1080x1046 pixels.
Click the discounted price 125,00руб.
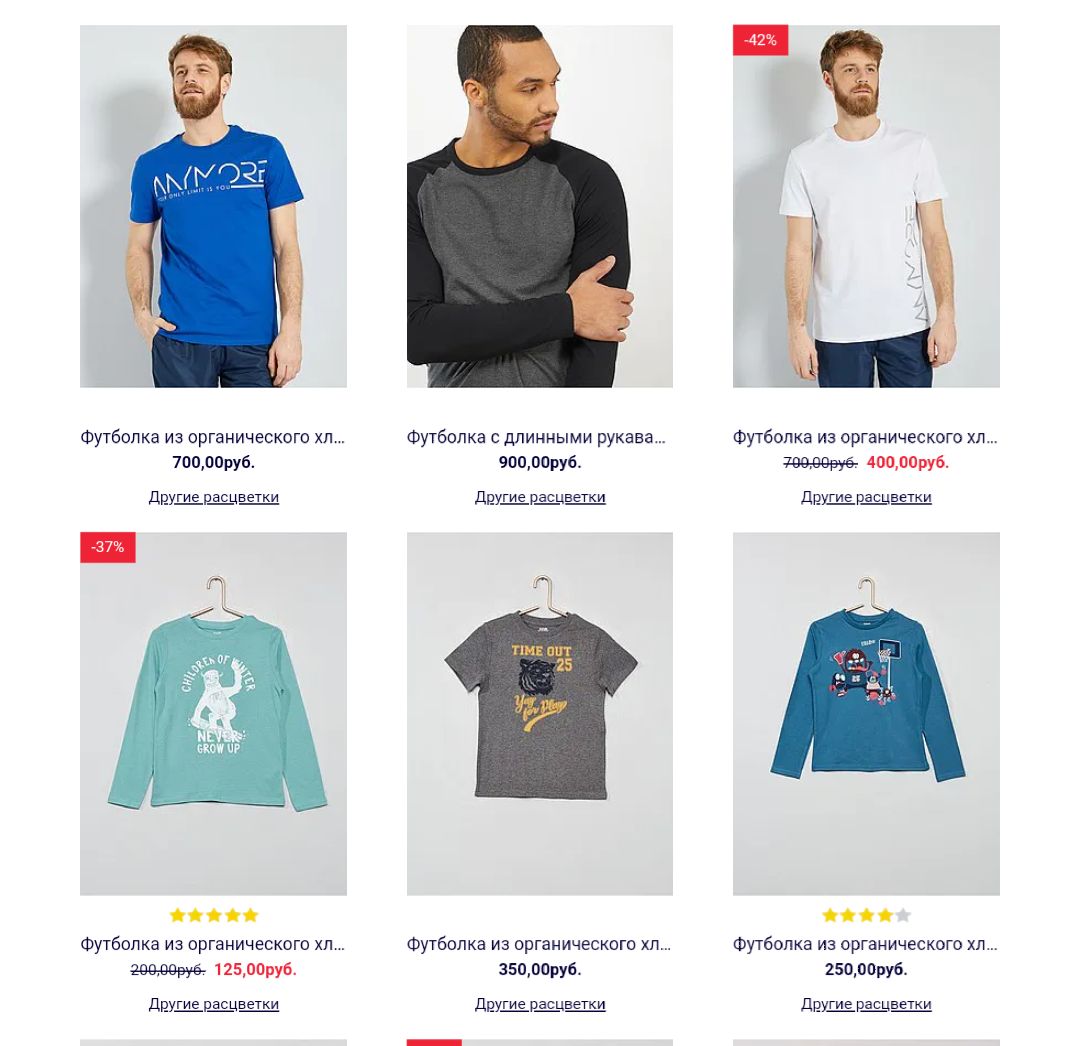click(255, 970)
